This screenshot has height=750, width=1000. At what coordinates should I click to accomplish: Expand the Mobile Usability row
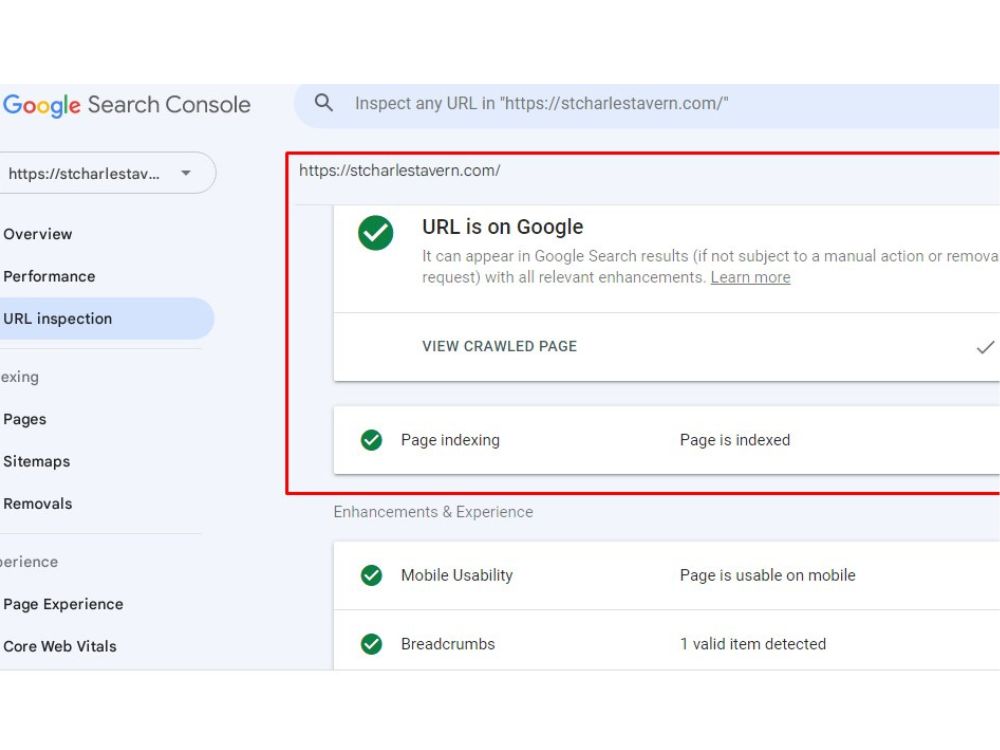[x=666, y=575]
